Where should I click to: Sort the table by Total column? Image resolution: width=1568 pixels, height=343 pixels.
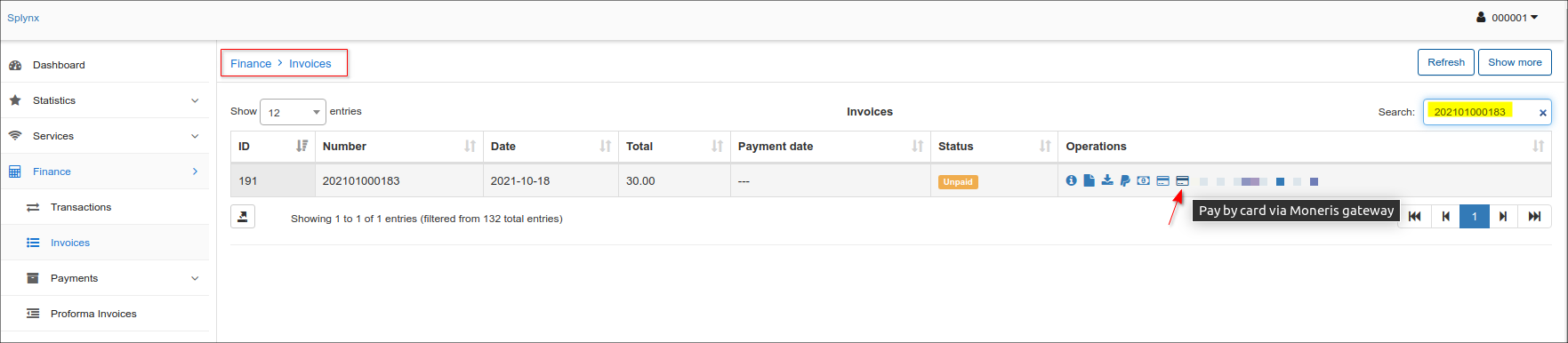pos(674,147)
